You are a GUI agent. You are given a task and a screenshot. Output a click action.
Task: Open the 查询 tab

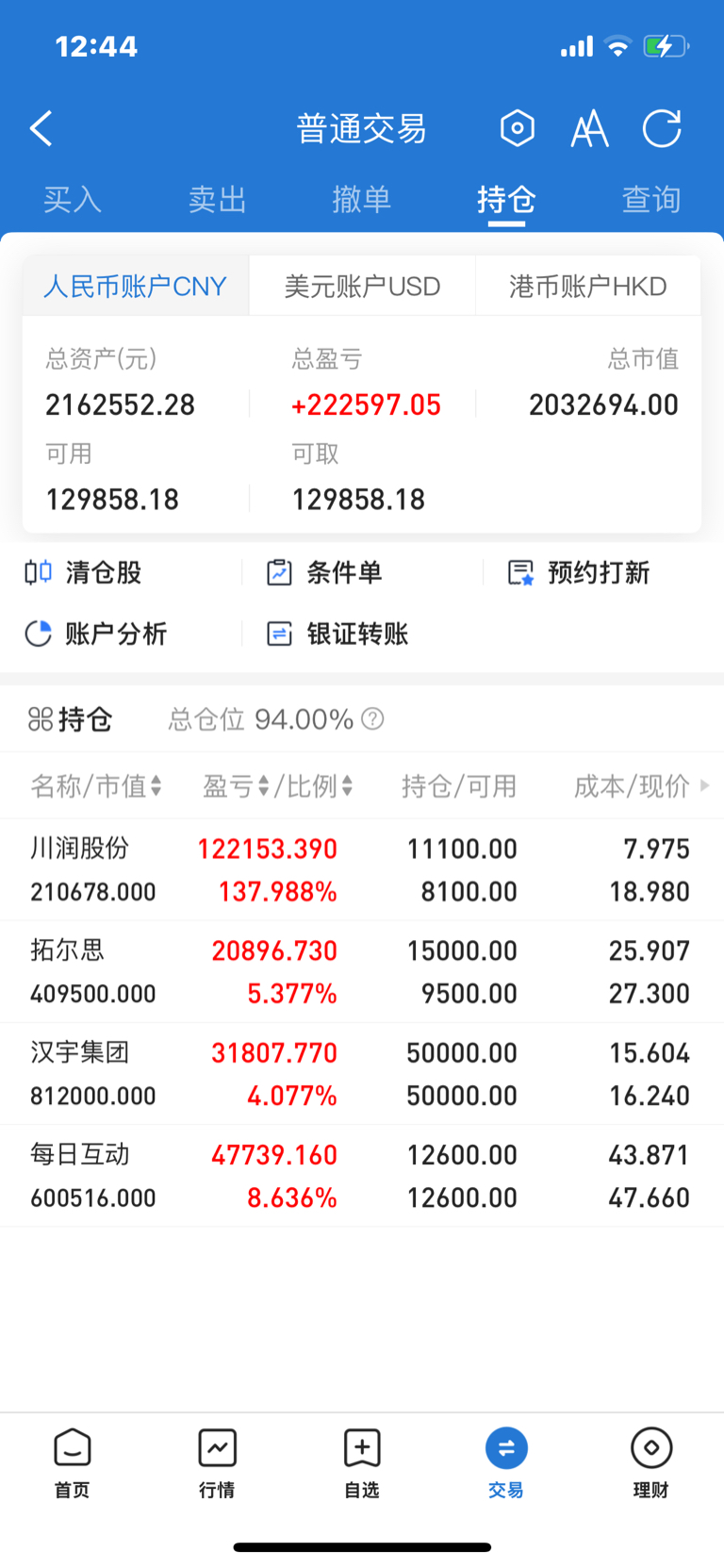pyautogui.click(x=651, y=199)
